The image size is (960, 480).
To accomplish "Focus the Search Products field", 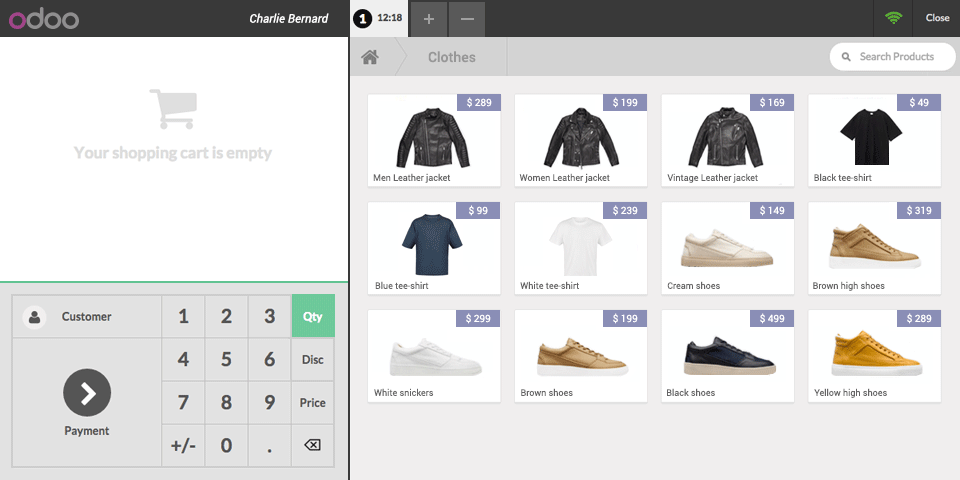I will tap(892, 57).
